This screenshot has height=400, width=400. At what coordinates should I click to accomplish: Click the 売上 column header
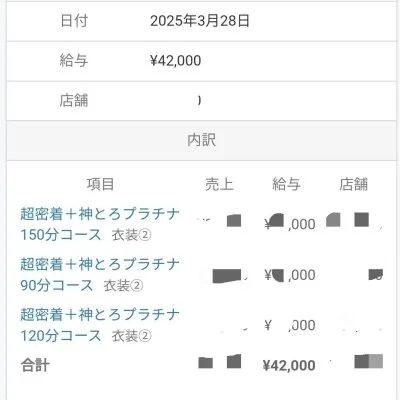click(x=219, y=184)
